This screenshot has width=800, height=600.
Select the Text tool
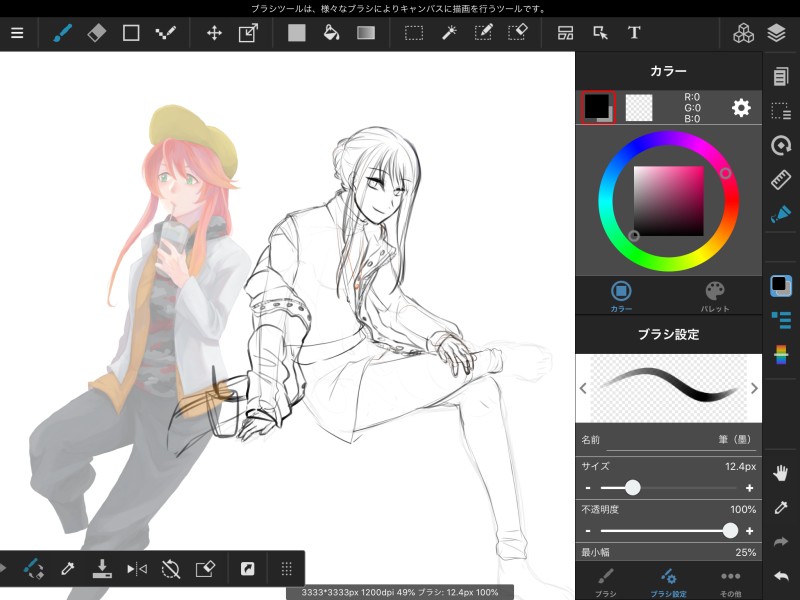coord(634,32)
